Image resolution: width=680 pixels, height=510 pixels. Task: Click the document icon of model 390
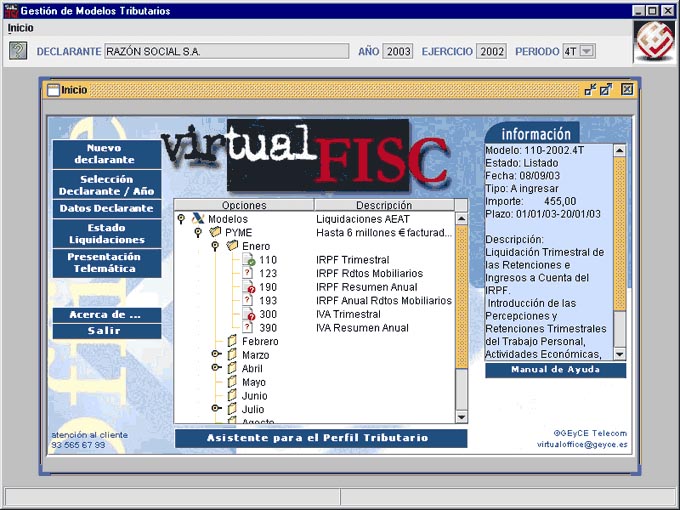click(247, 327)
